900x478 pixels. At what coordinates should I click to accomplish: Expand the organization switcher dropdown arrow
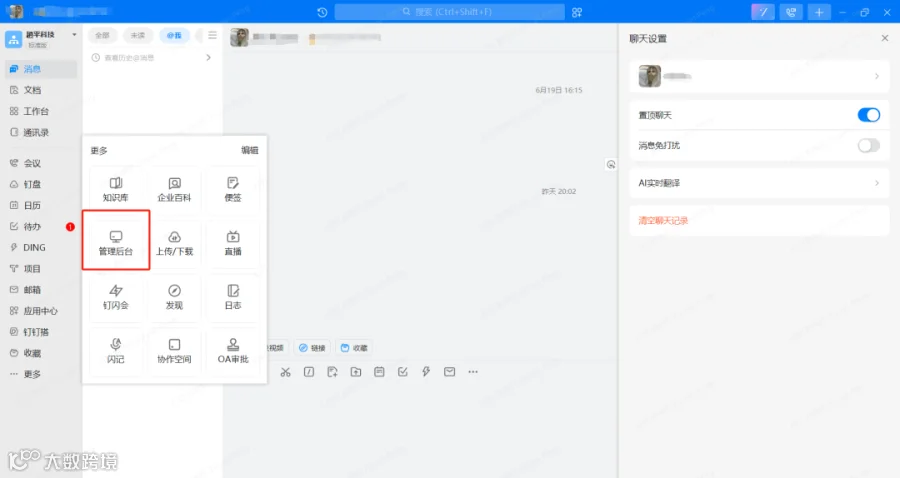pos(74,35)
